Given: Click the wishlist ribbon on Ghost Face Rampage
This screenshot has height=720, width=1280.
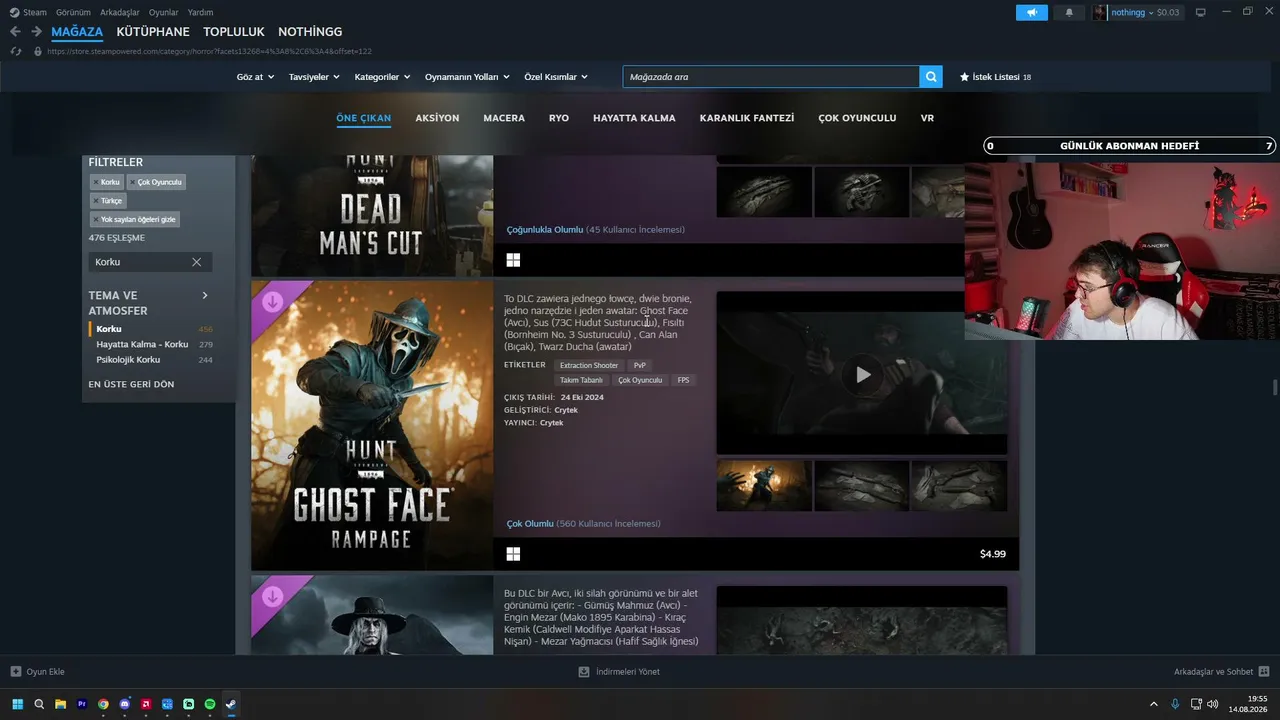Looking at the screenshot, I should point(273,302).
